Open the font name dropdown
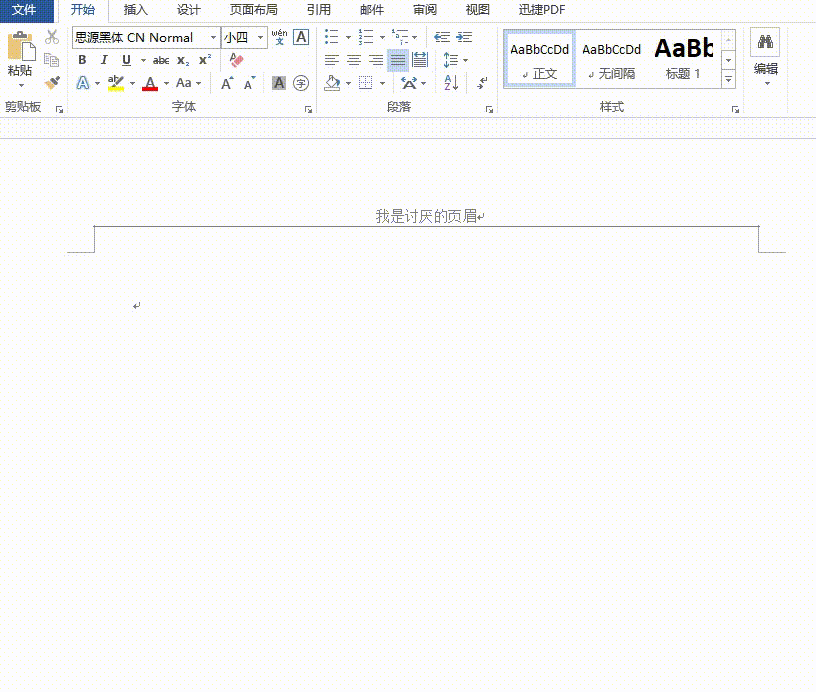 point(214,37)
